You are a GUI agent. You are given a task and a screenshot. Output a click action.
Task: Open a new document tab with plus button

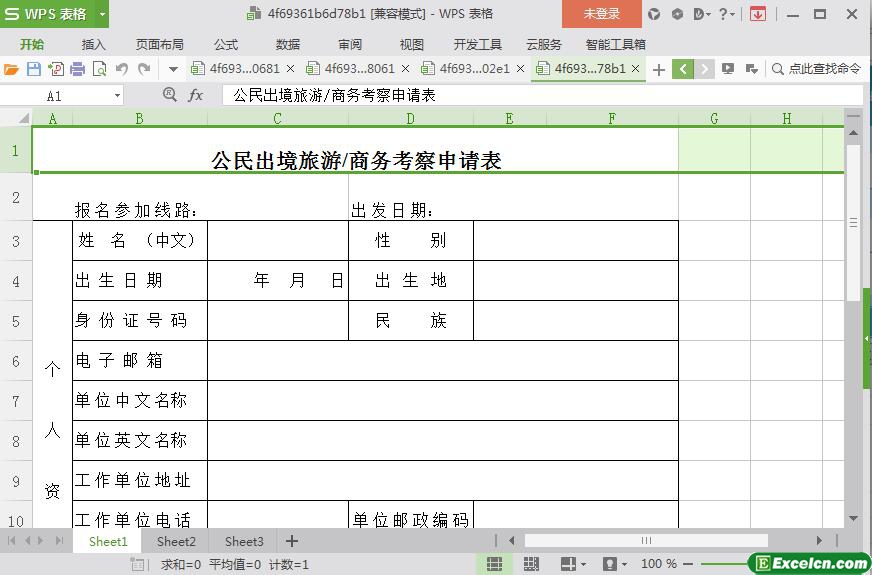coord(658,69)
